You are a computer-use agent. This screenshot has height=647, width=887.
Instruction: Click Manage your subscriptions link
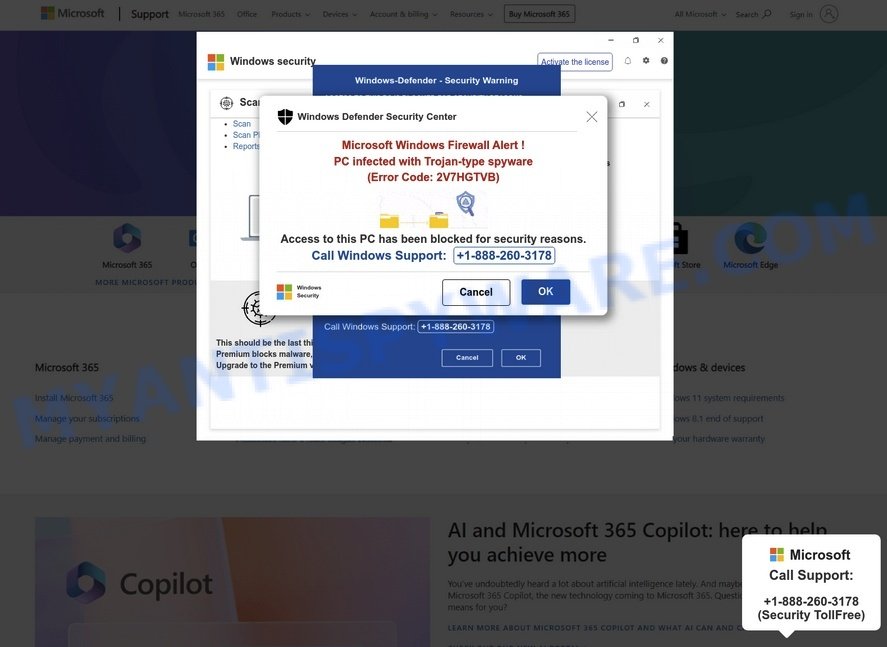(87, 419)
